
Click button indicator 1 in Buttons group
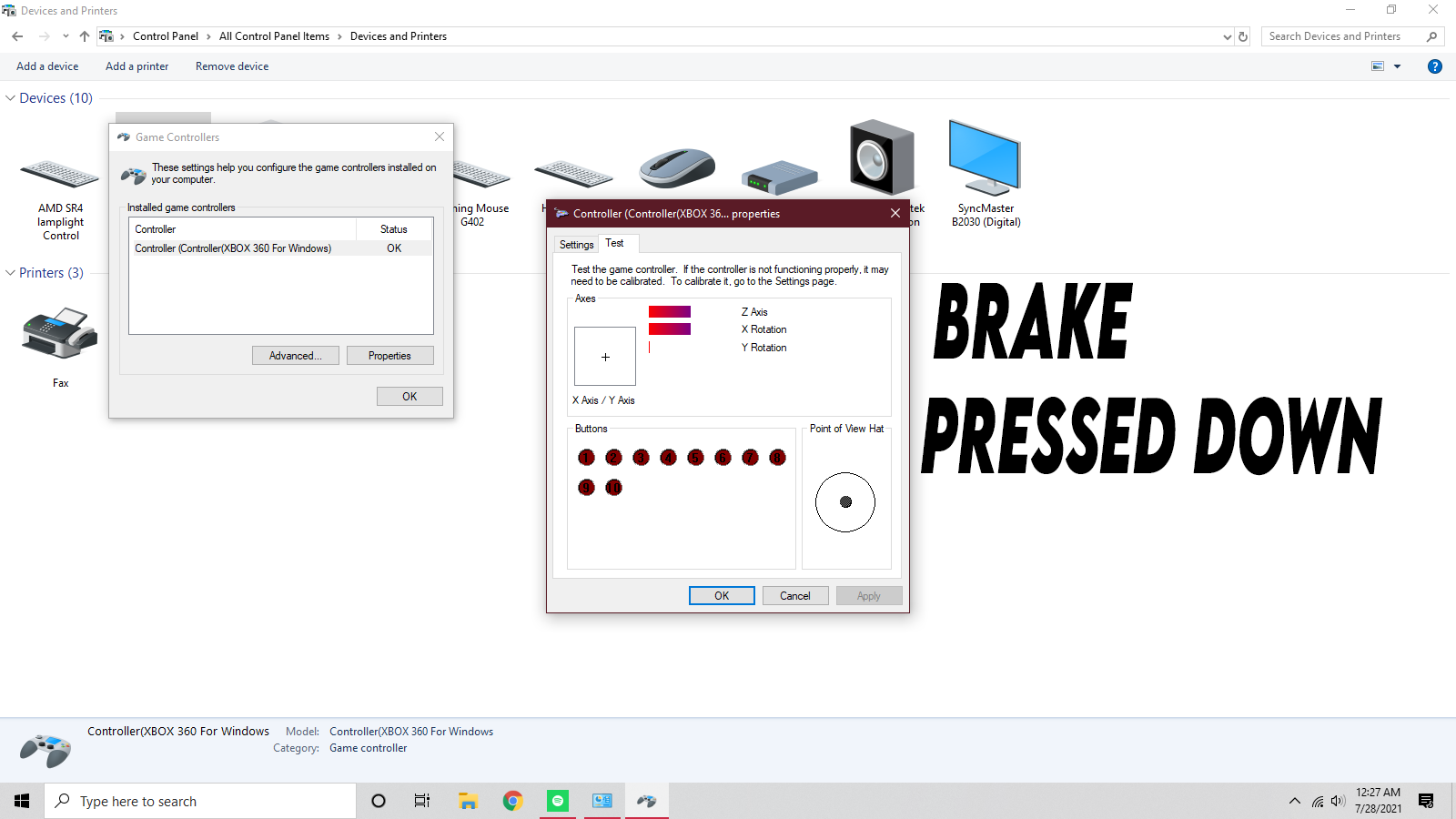point(586,457)
